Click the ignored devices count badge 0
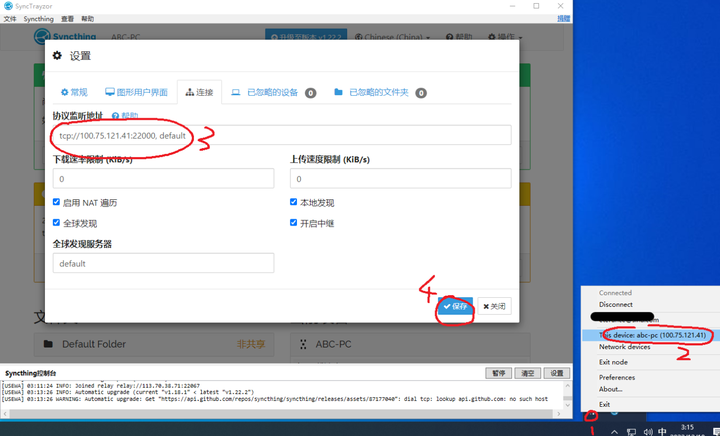This screenshot has width=720, height=436. 311,93
